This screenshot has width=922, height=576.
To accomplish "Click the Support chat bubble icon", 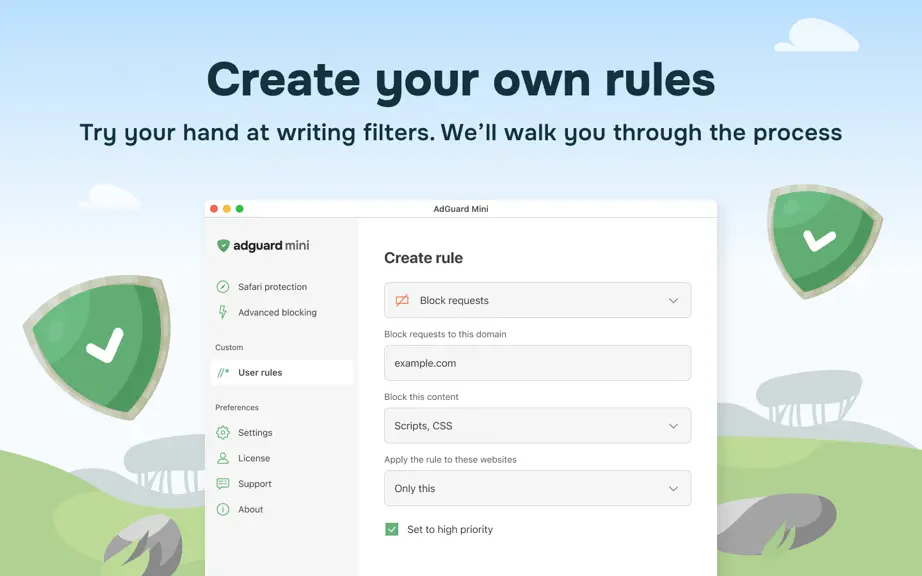I will click(222, 484).
